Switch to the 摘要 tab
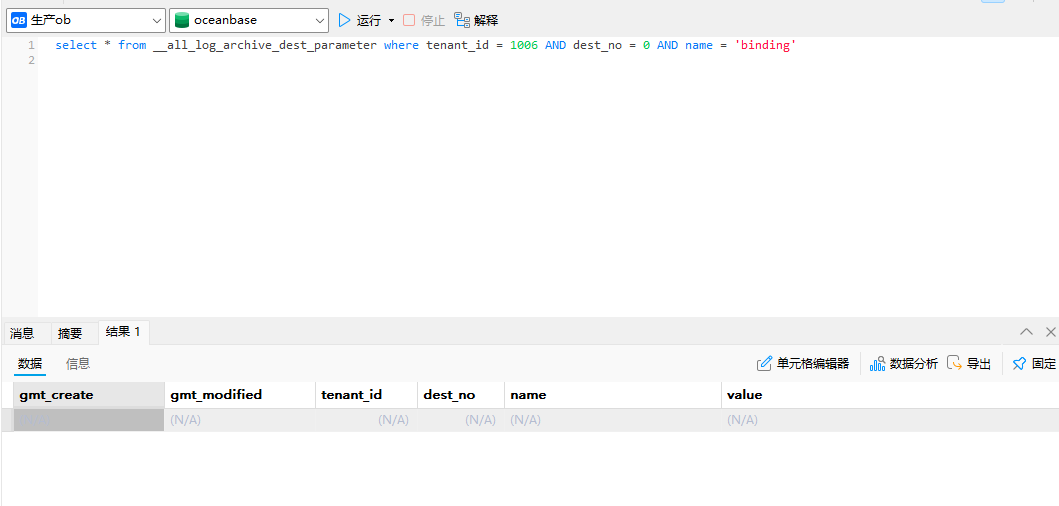Image resolution: width=1059 pixels, height=506 pixels. (70, 333)
